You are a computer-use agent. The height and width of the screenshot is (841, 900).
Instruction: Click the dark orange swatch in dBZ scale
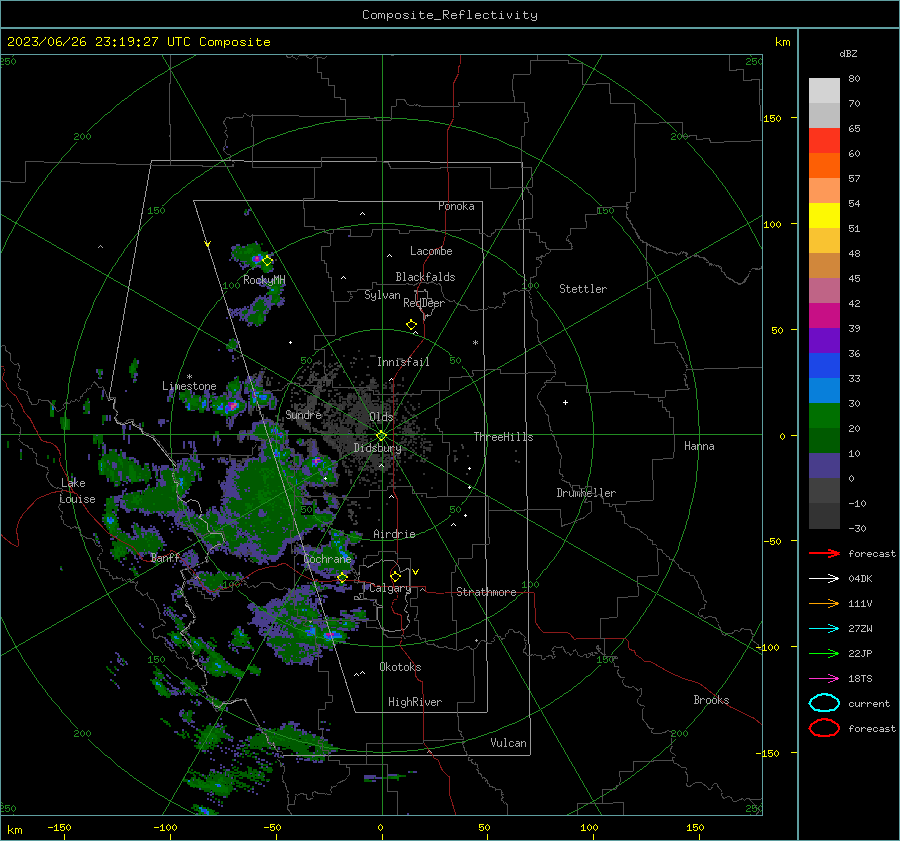click(x=824, y=166)
